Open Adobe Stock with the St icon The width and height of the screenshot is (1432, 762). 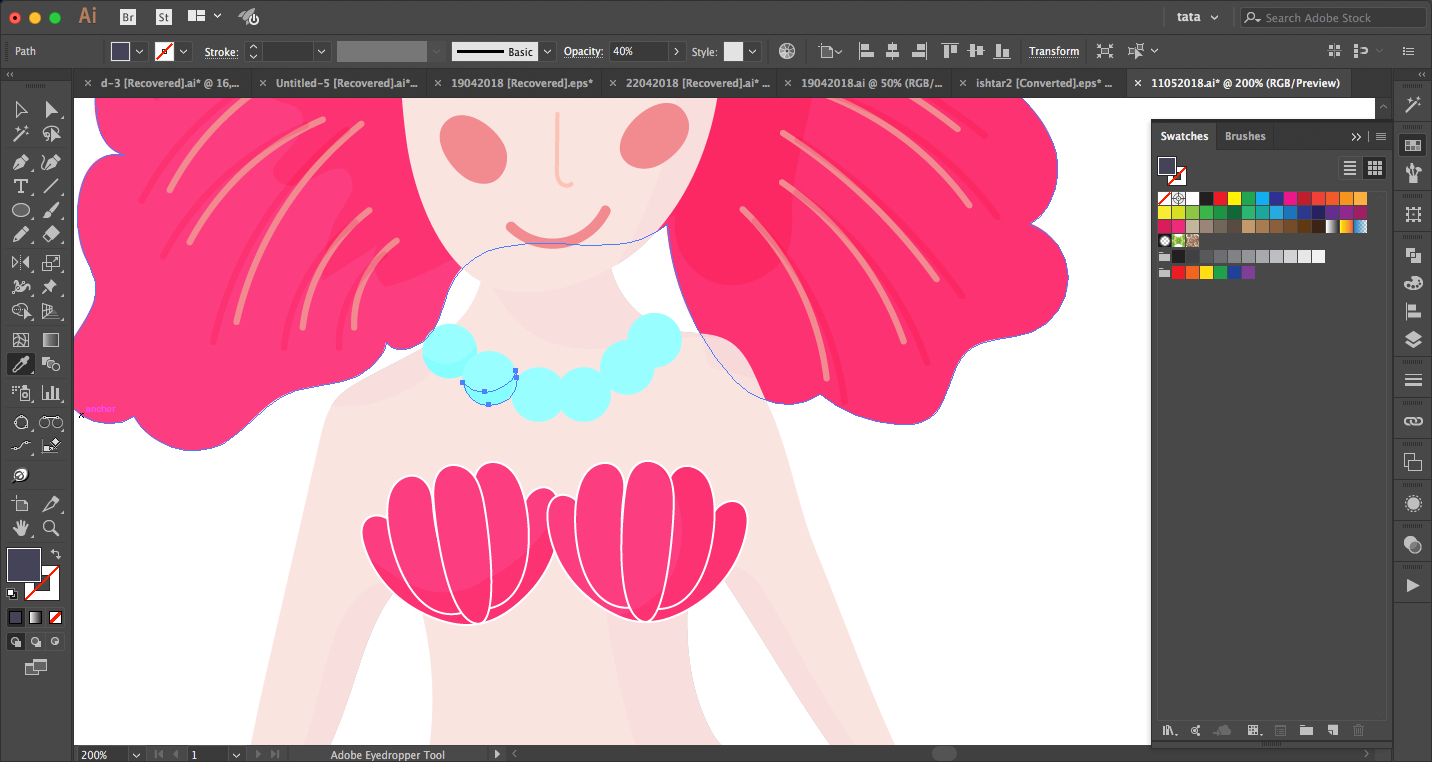tap(162, 17)
